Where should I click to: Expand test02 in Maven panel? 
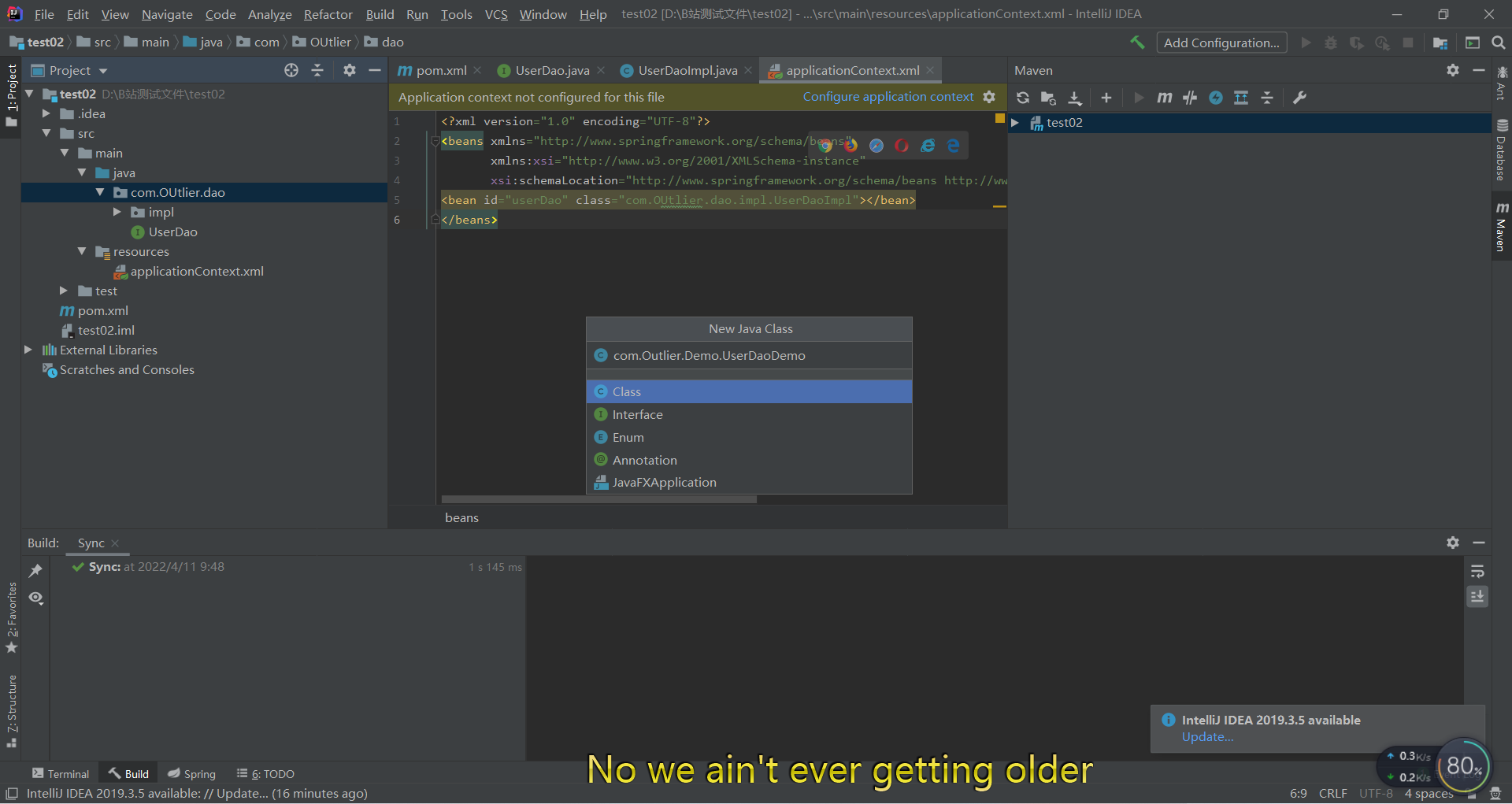[x=1015, y=123]
